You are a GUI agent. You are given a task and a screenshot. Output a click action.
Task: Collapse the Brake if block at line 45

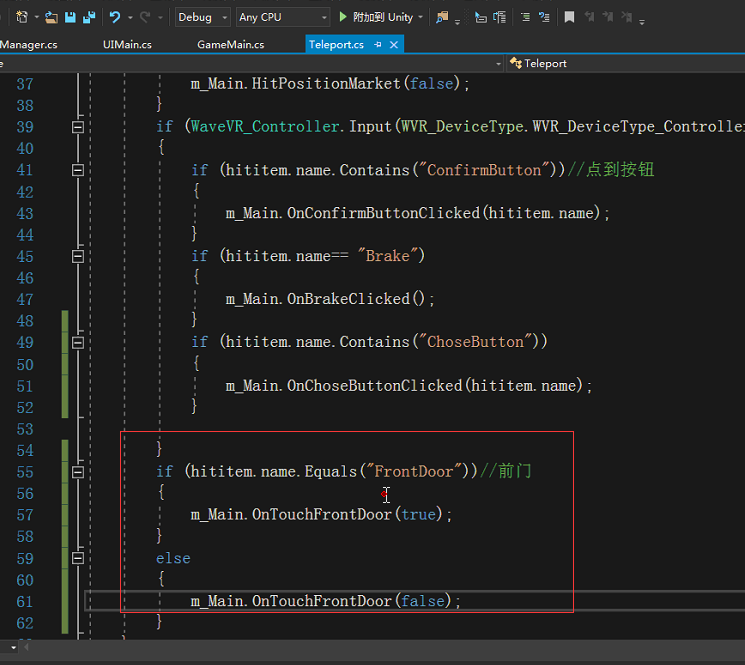(78, 256)
